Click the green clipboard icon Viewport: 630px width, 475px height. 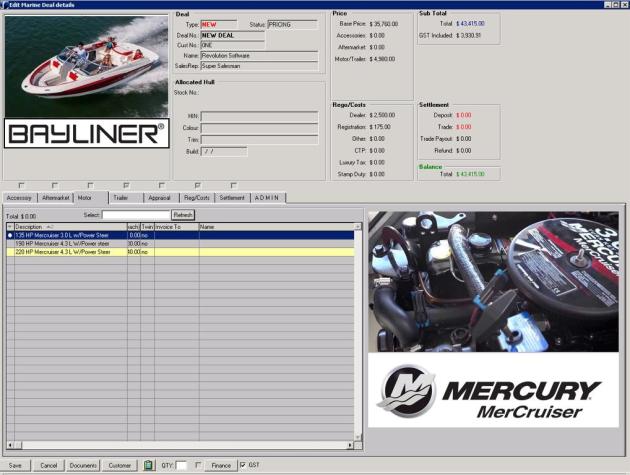pyautogui.click(x=148, y=465)
